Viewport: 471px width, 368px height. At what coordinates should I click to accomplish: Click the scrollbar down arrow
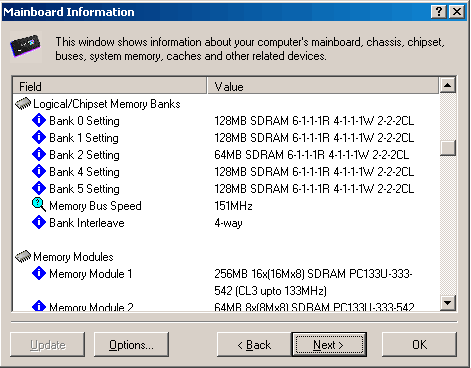tap(448, 303)
